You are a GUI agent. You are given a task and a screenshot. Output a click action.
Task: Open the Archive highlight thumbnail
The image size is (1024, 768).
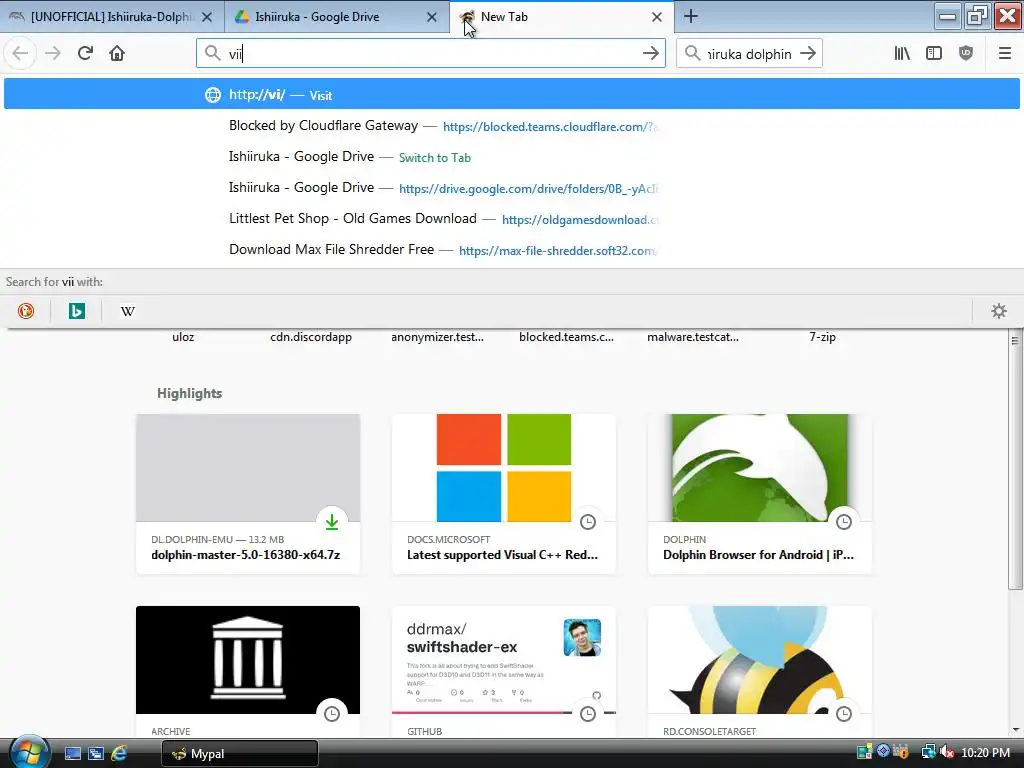click(x=248, y=660)
